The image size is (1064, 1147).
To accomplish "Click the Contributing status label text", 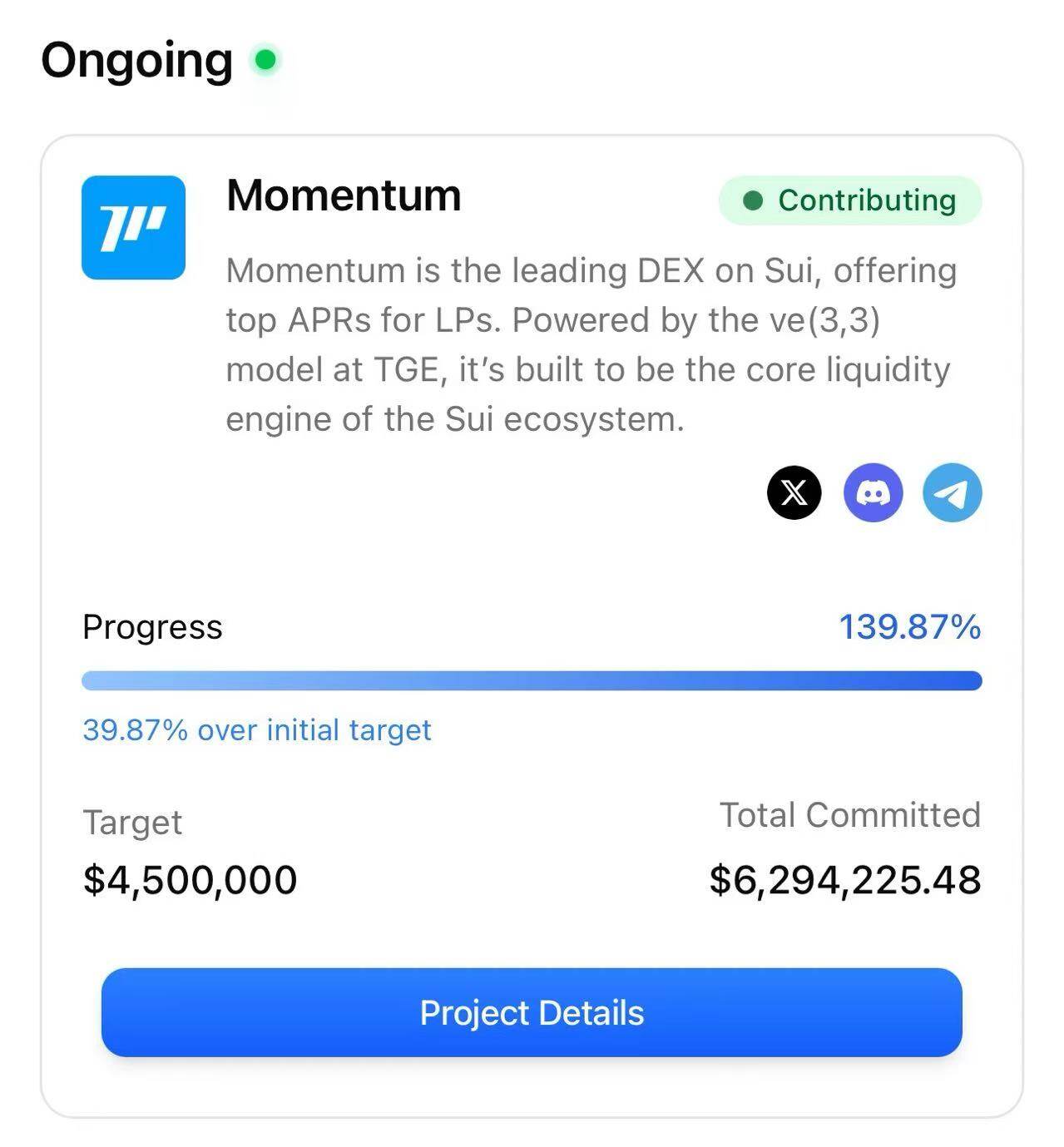I will 867,200.
